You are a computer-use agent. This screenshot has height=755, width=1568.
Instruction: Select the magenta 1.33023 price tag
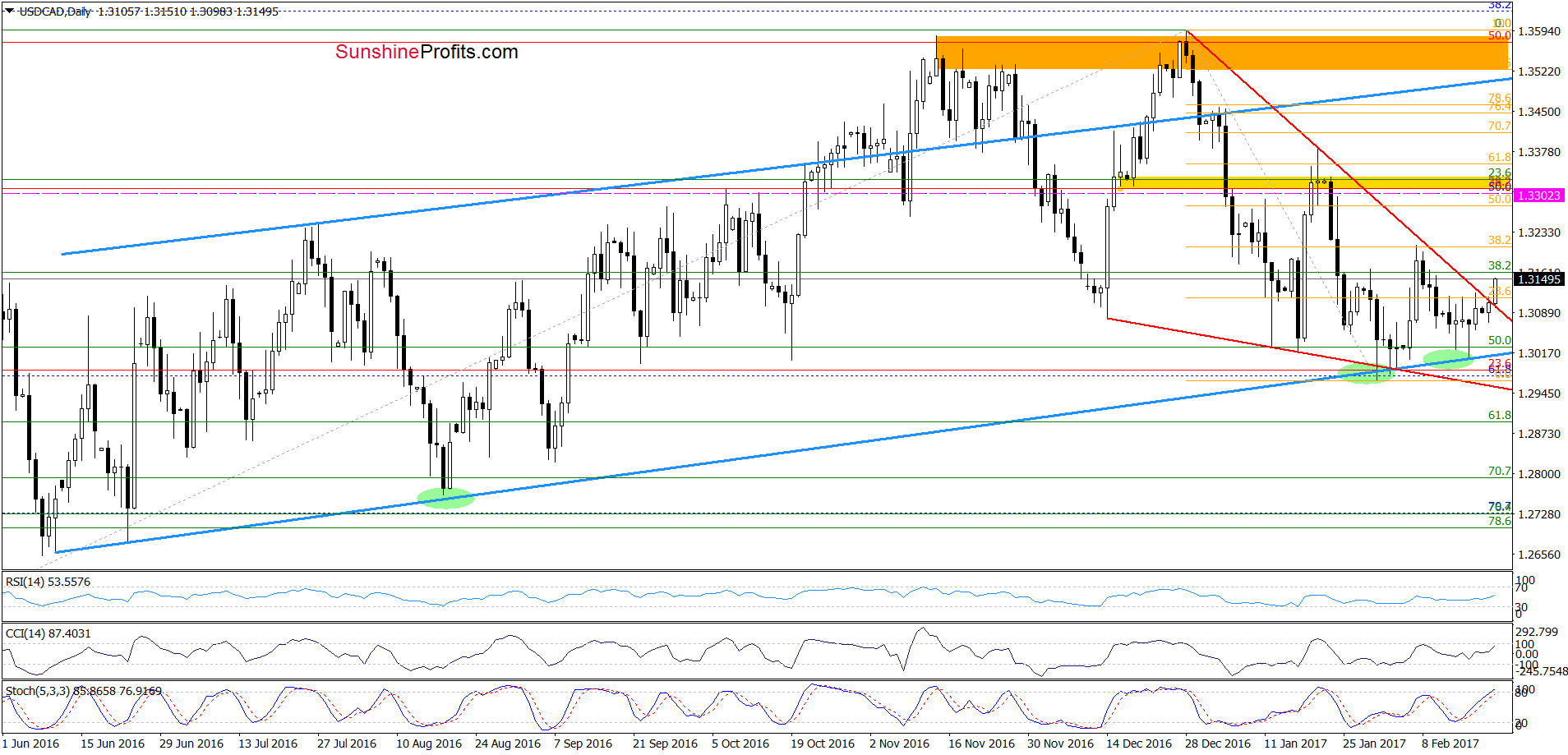click(1539, 196)
